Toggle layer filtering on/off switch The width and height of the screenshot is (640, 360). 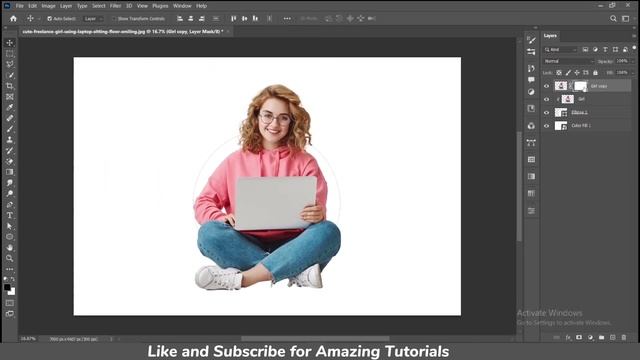click(x=634, y=48)
